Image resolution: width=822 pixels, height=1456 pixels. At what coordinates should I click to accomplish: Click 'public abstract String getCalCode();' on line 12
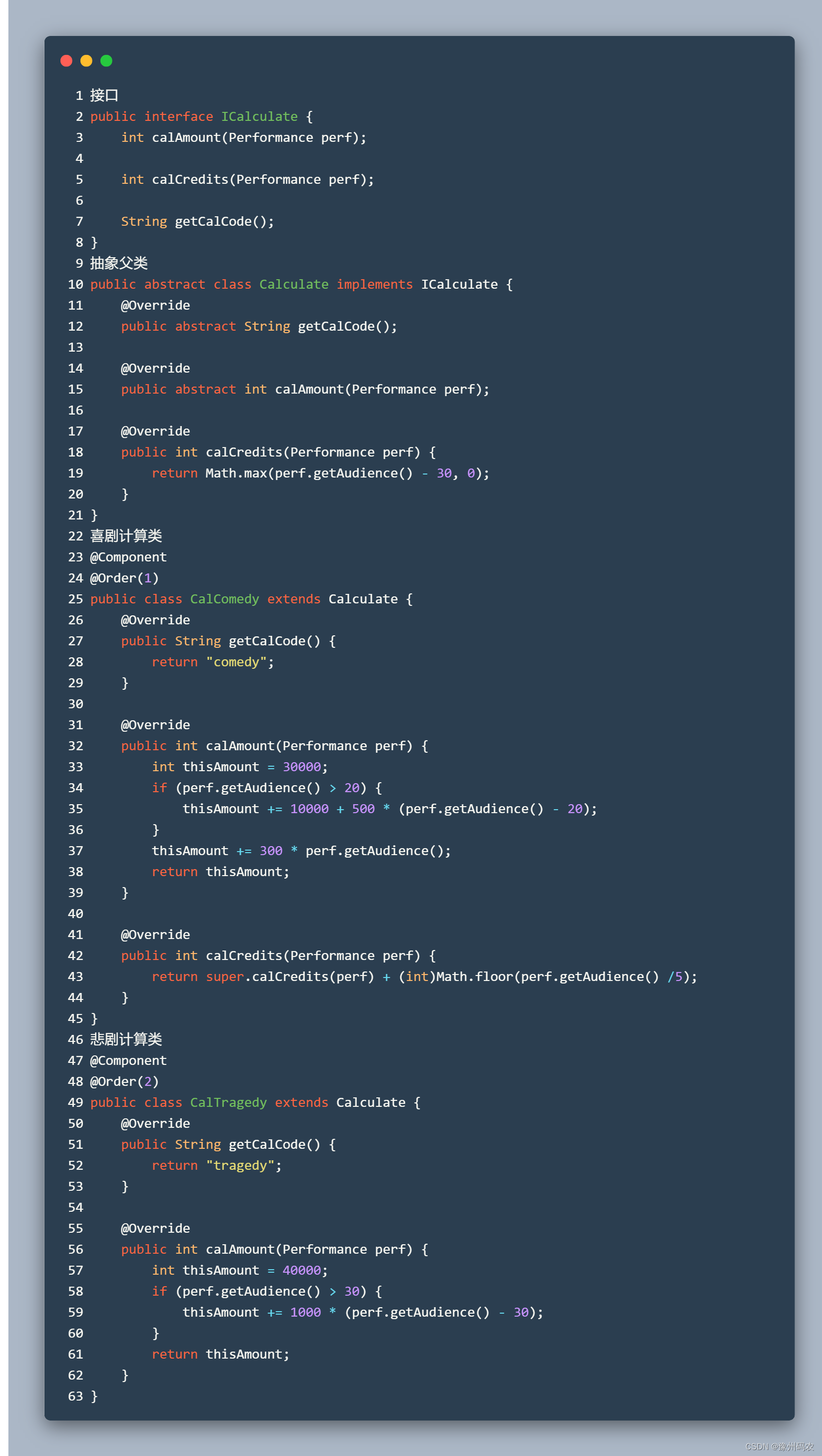tap(259, 326)
